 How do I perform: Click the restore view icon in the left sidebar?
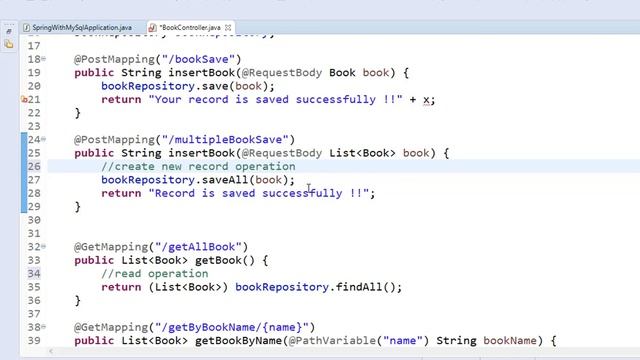[x=9, y=31]
